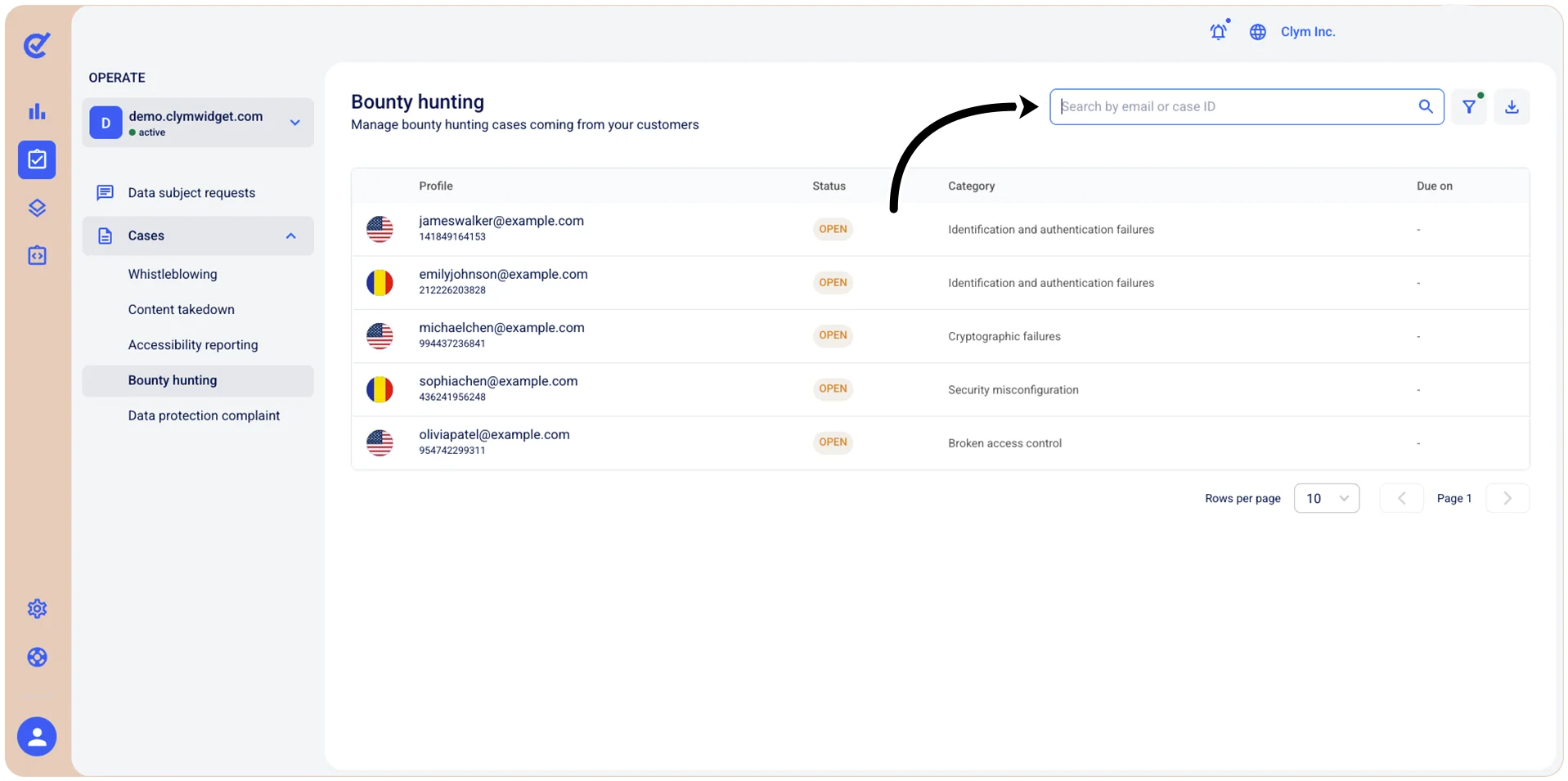This screenshot has height=781, width=1568.
Task: Open michaelchen@example.com case
Action: [501, 327]
